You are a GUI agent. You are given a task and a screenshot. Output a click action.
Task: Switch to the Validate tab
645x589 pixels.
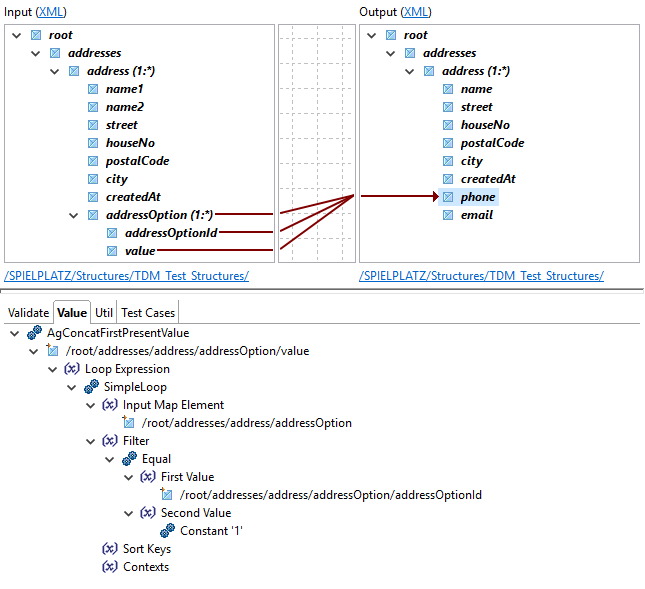28,313
